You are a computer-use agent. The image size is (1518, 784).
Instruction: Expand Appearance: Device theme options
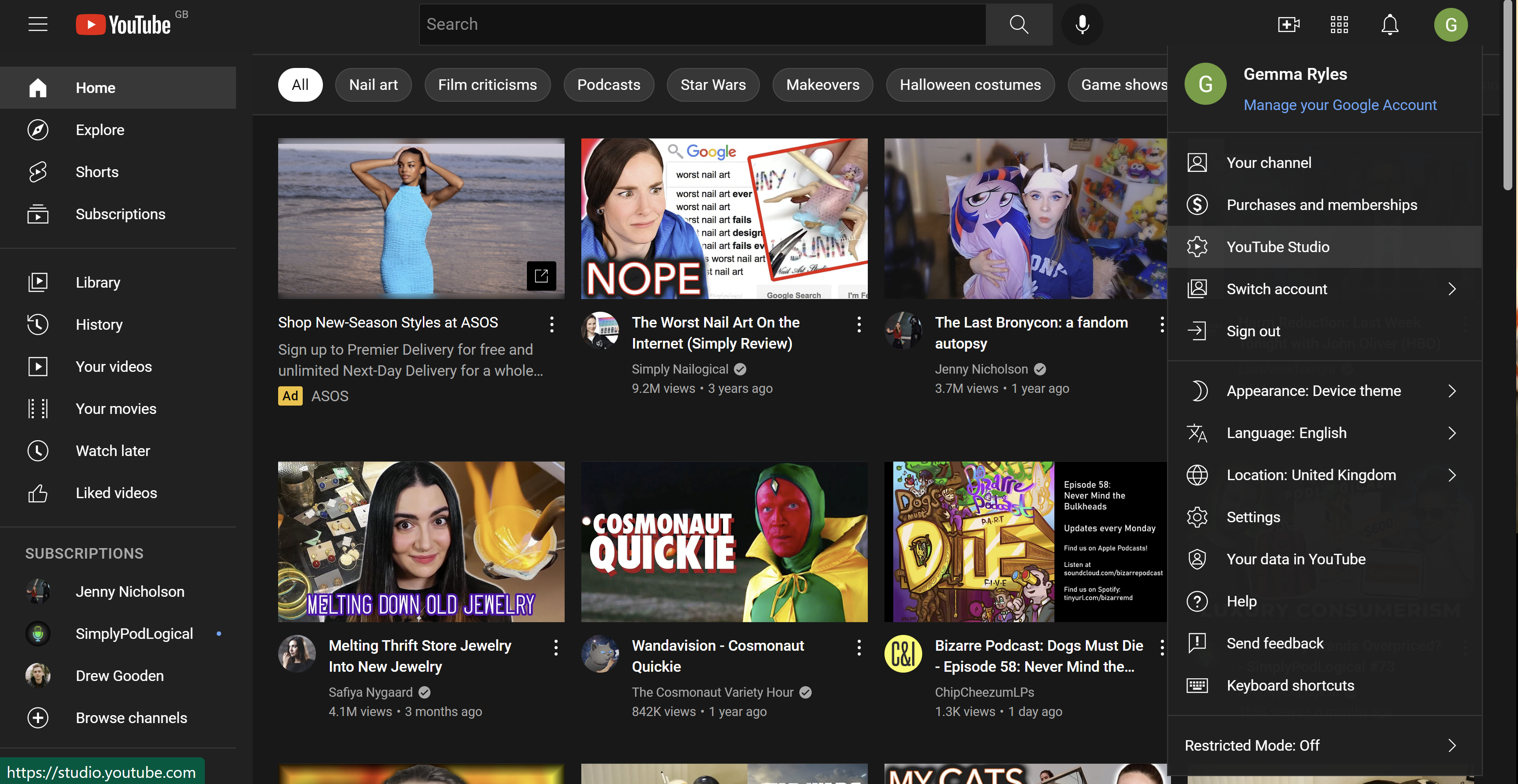pyautogui.click(x=1325, y=391)
